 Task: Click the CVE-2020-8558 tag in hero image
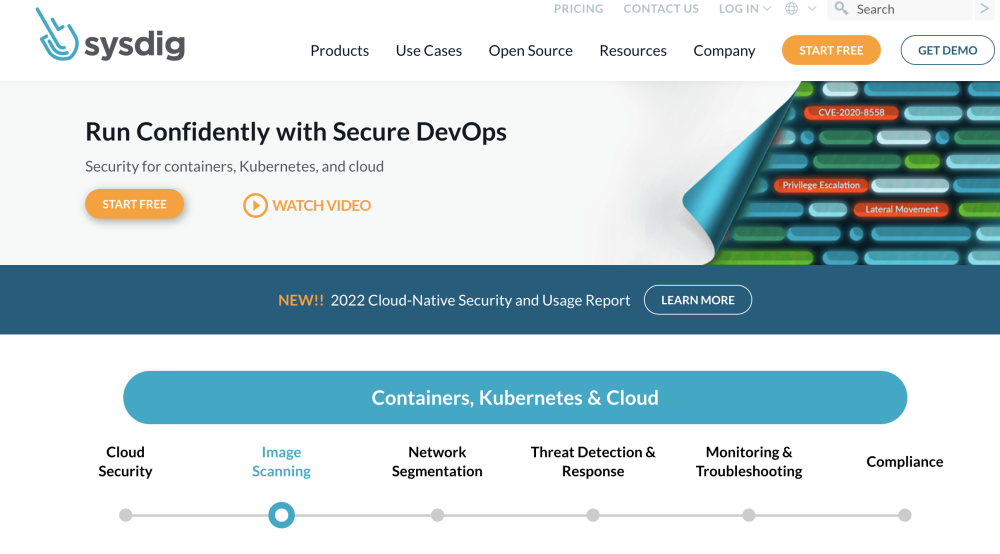(x=851, y=112)
